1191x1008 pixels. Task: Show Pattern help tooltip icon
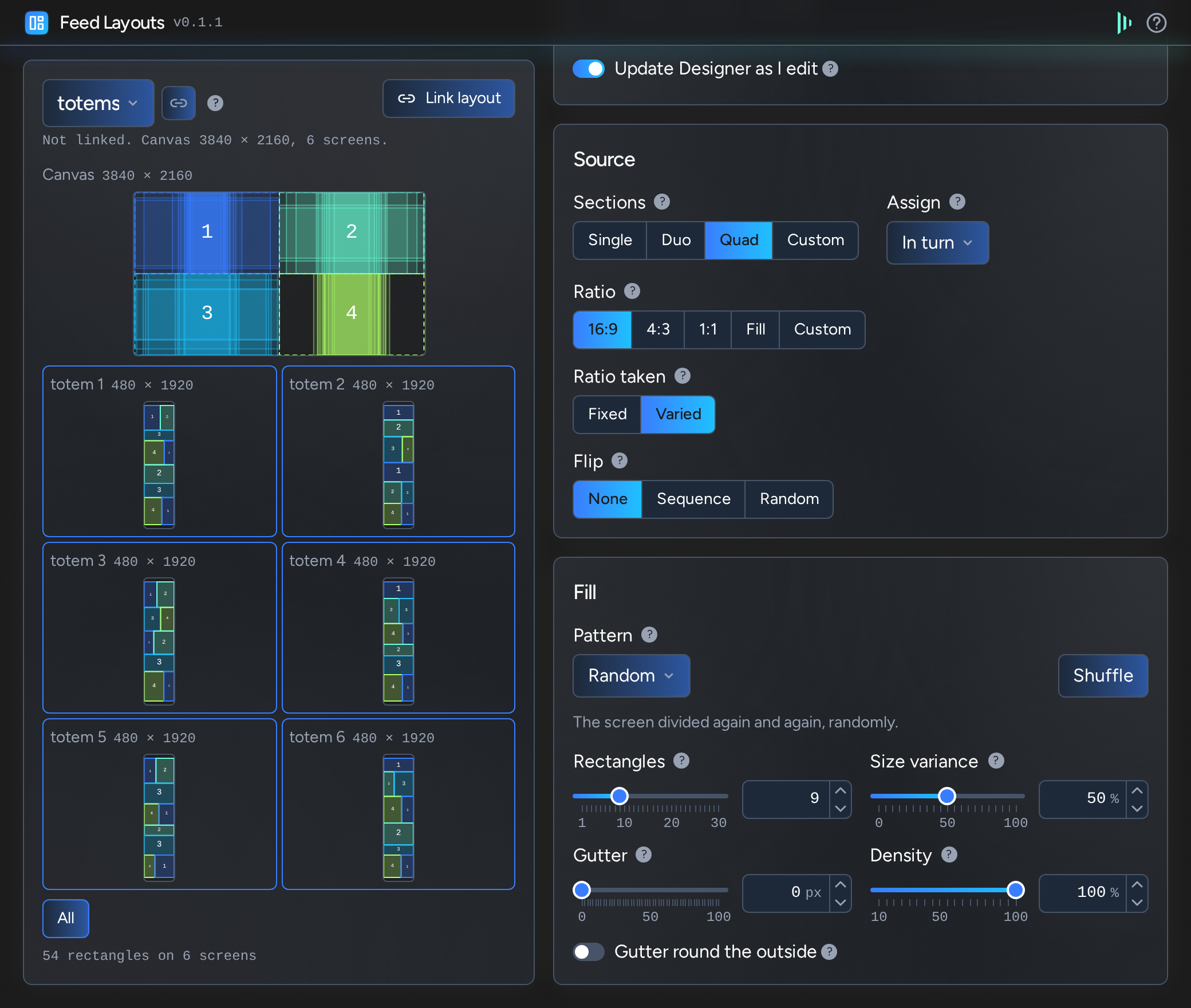pyautogui.click(x=649, y=635)
